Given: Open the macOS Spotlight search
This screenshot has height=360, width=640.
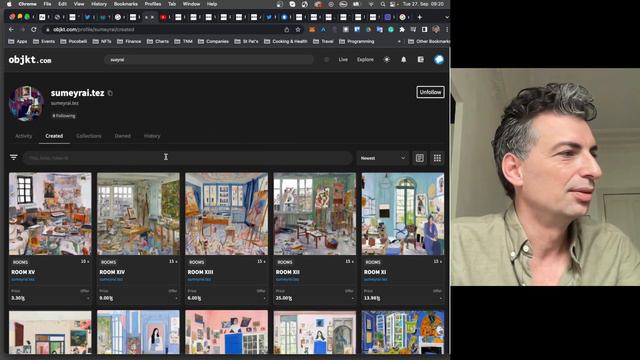Looking at the screenshot, I should 382,4.
